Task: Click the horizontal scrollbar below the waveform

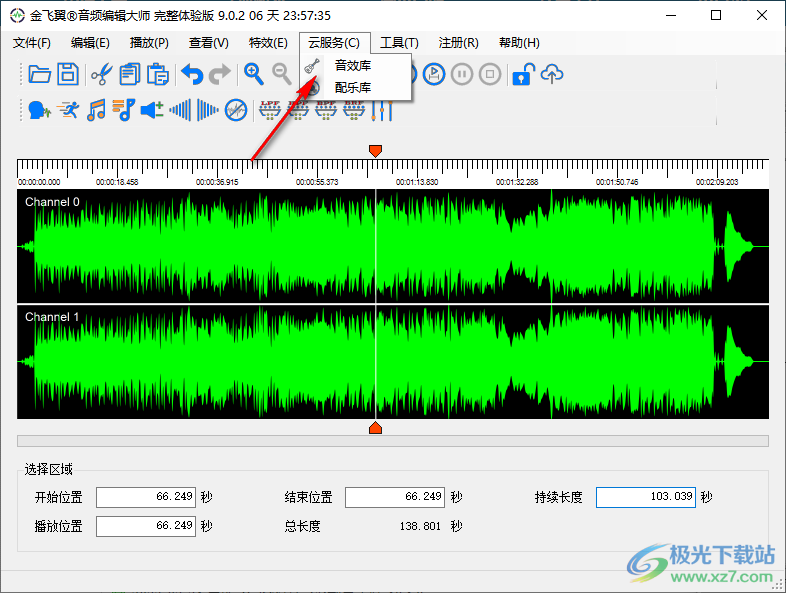Action: 392,441
